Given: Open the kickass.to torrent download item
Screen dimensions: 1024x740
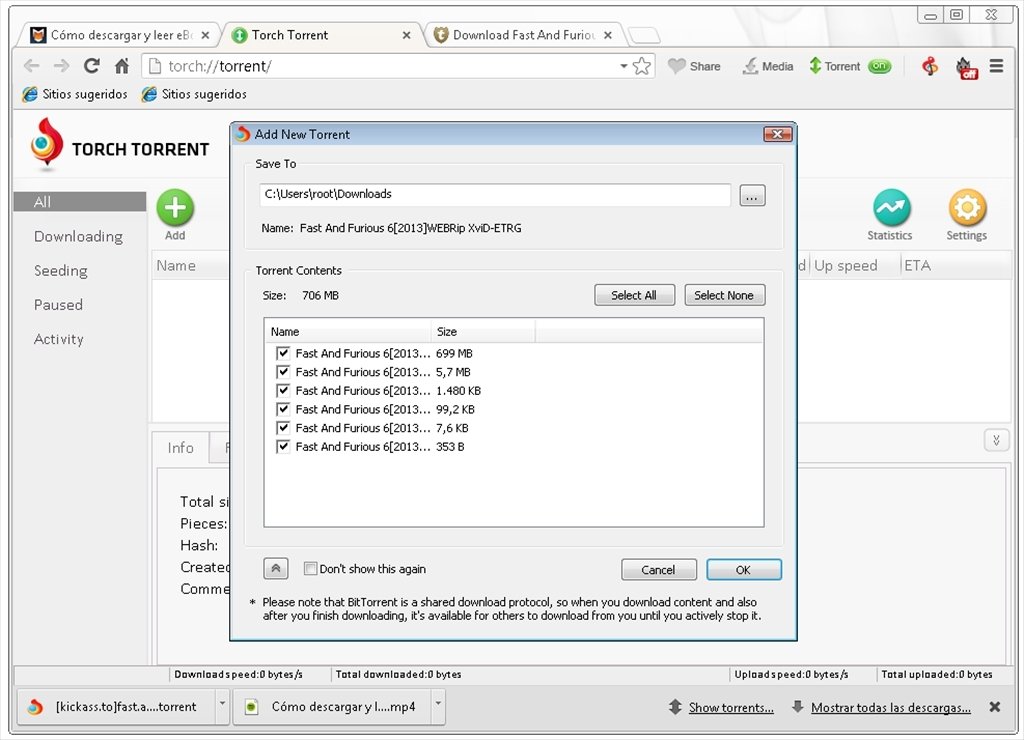Looking at the screenshot, I should coord(116,707).
